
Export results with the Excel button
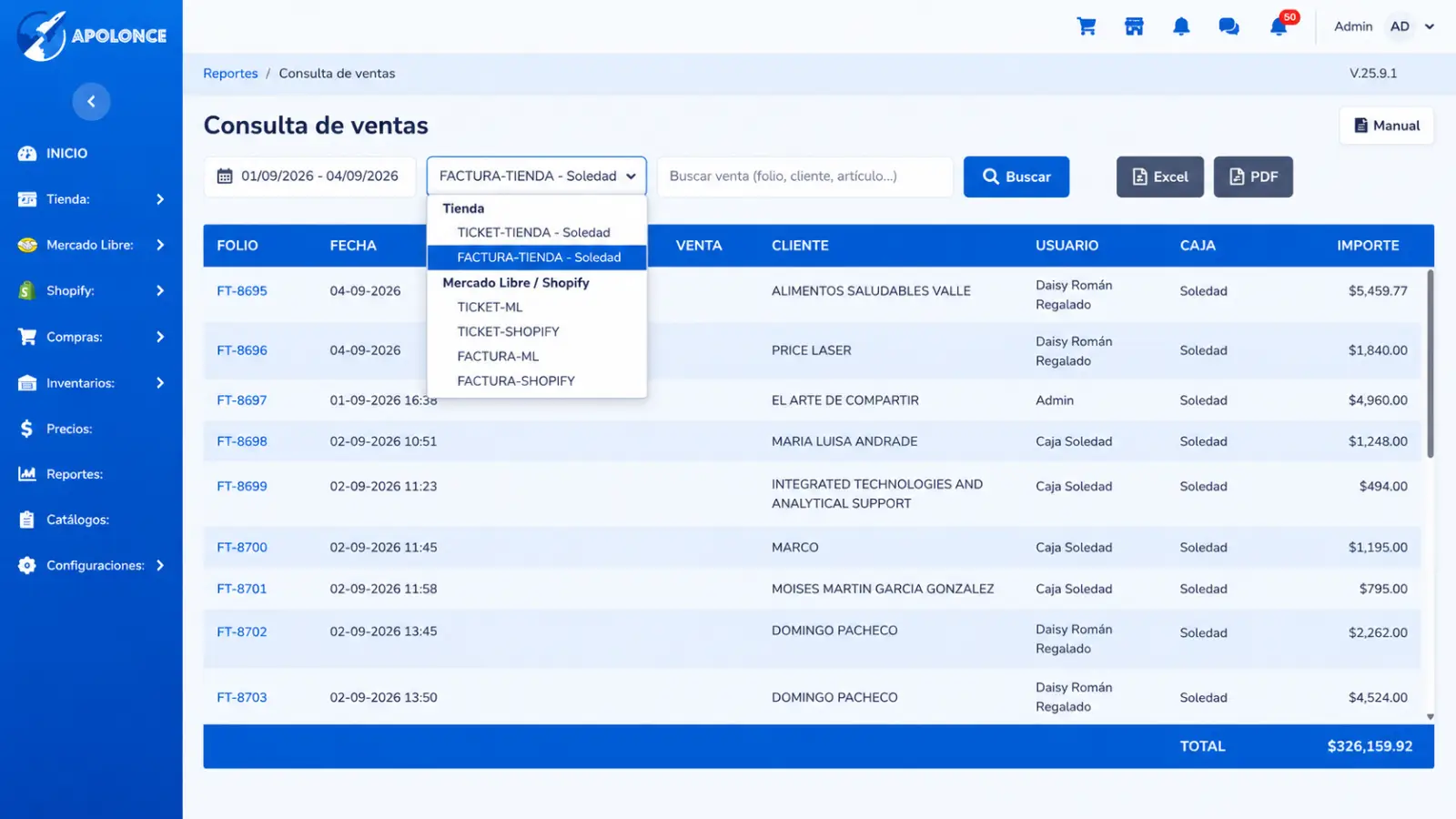click(x=1160, y=177)
